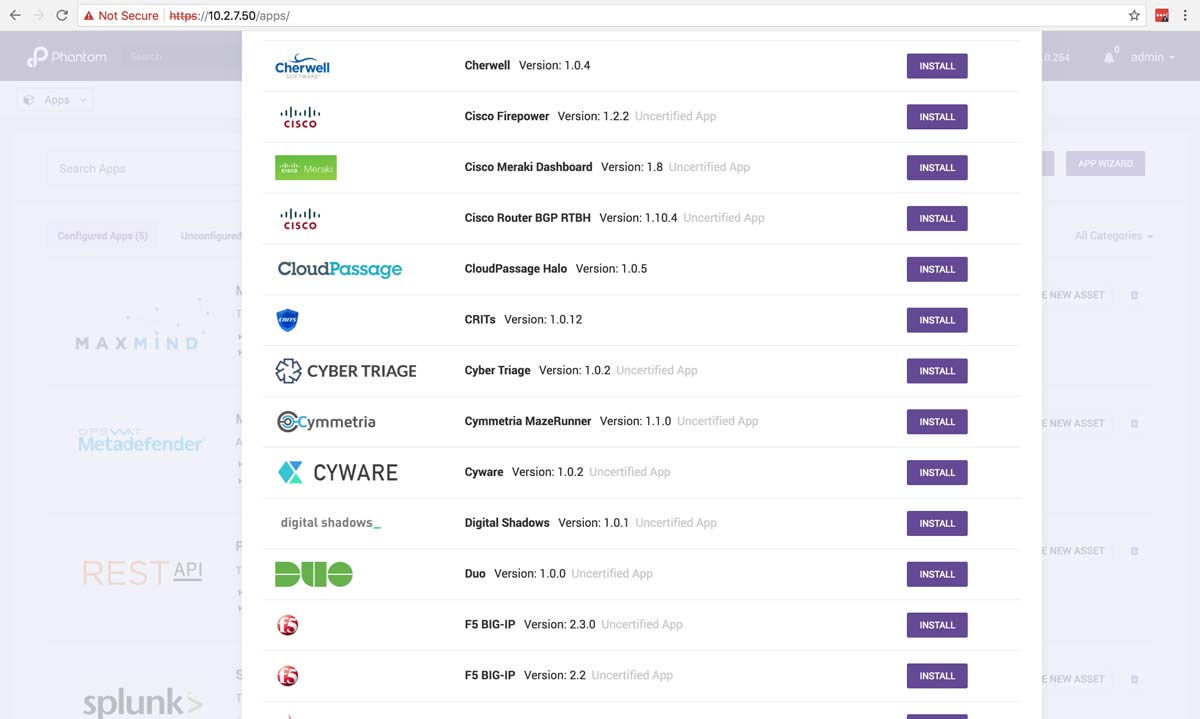This screenshot has width=1200, height=719.
Task: Open Chrome three-dot menu
Action: pyautogui.click(x=1185, y=16)
